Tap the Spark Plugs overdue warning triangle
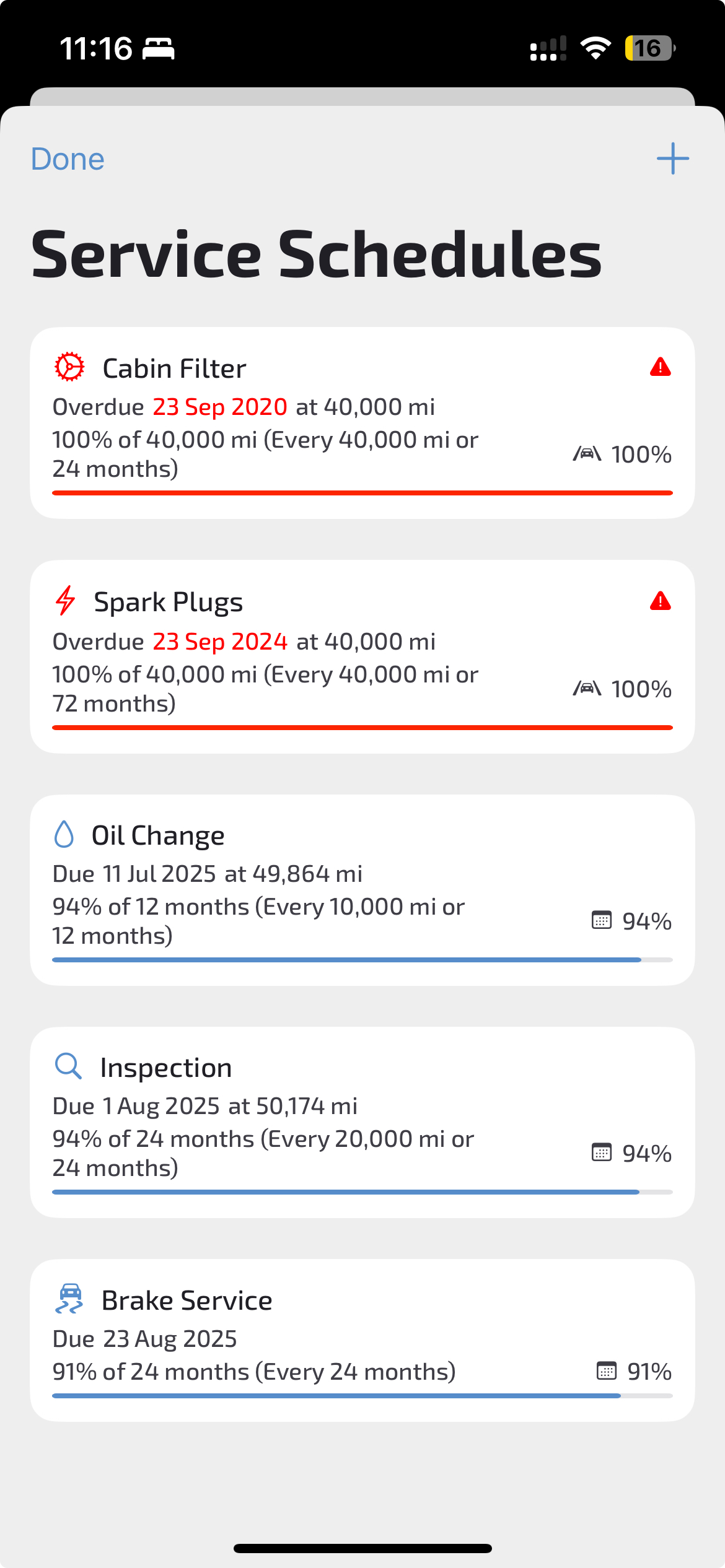 point(660,601)
